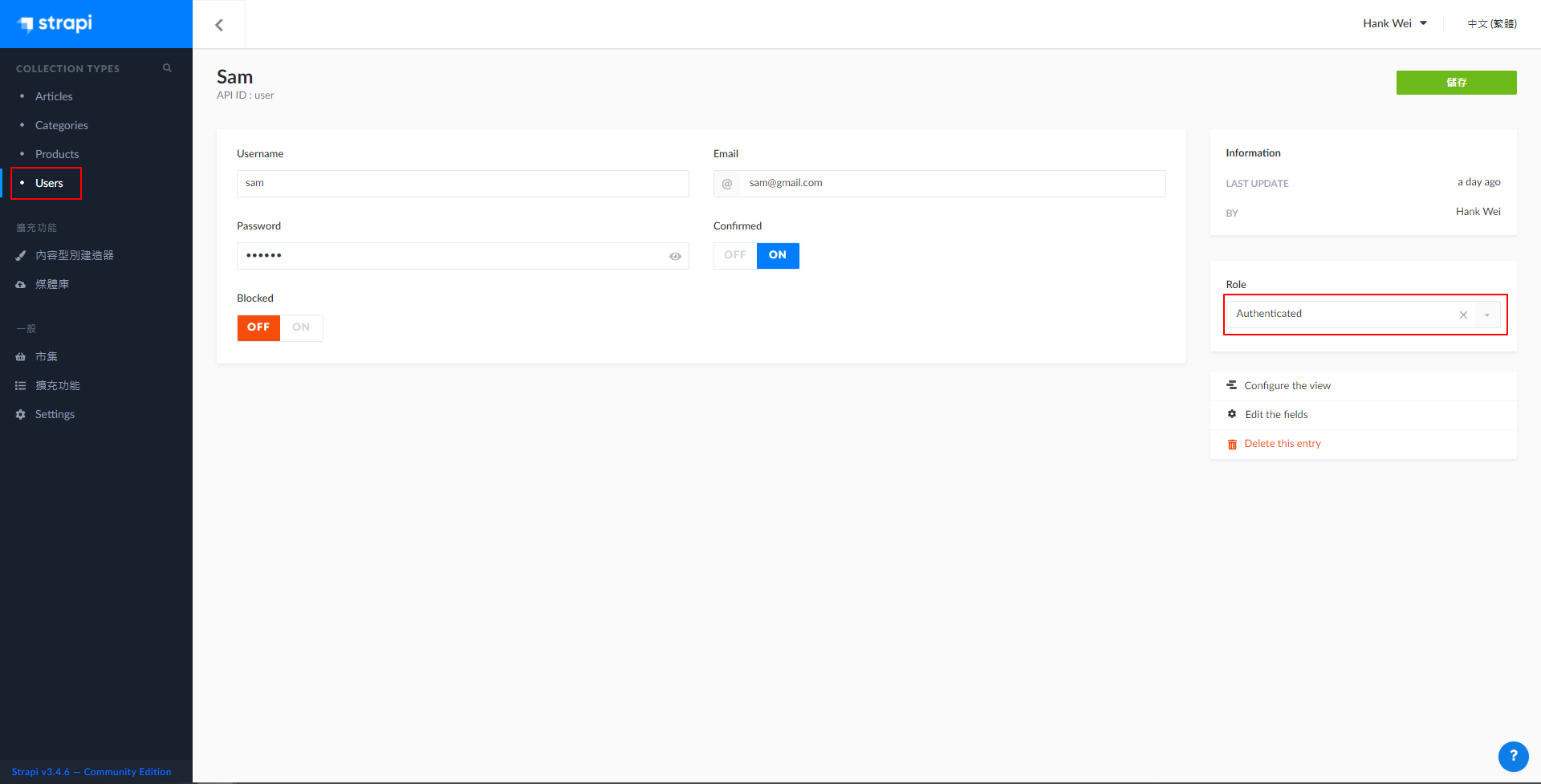Click the back arrow icon in header
This screenshot has width=1541, height=784.
point(219,25)
